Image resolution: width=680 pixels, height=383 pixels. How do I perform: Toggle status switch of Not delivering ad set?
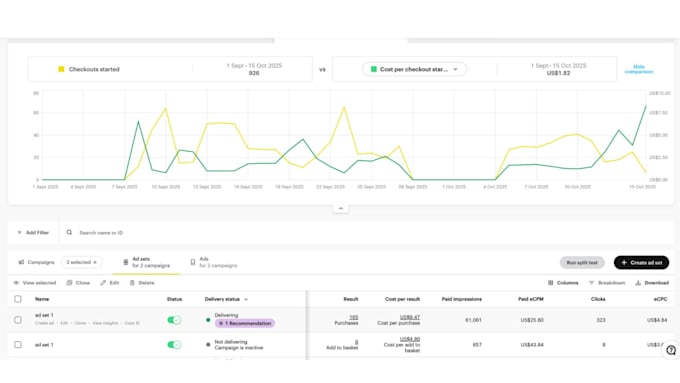point(174,345)
